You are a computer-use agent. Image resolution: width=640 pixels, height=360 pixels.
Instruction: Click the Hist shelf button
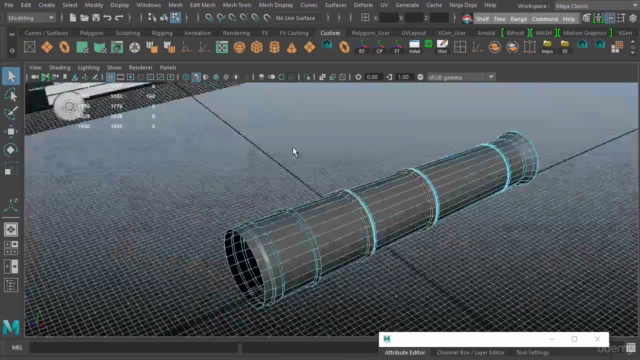pos(442,47)
